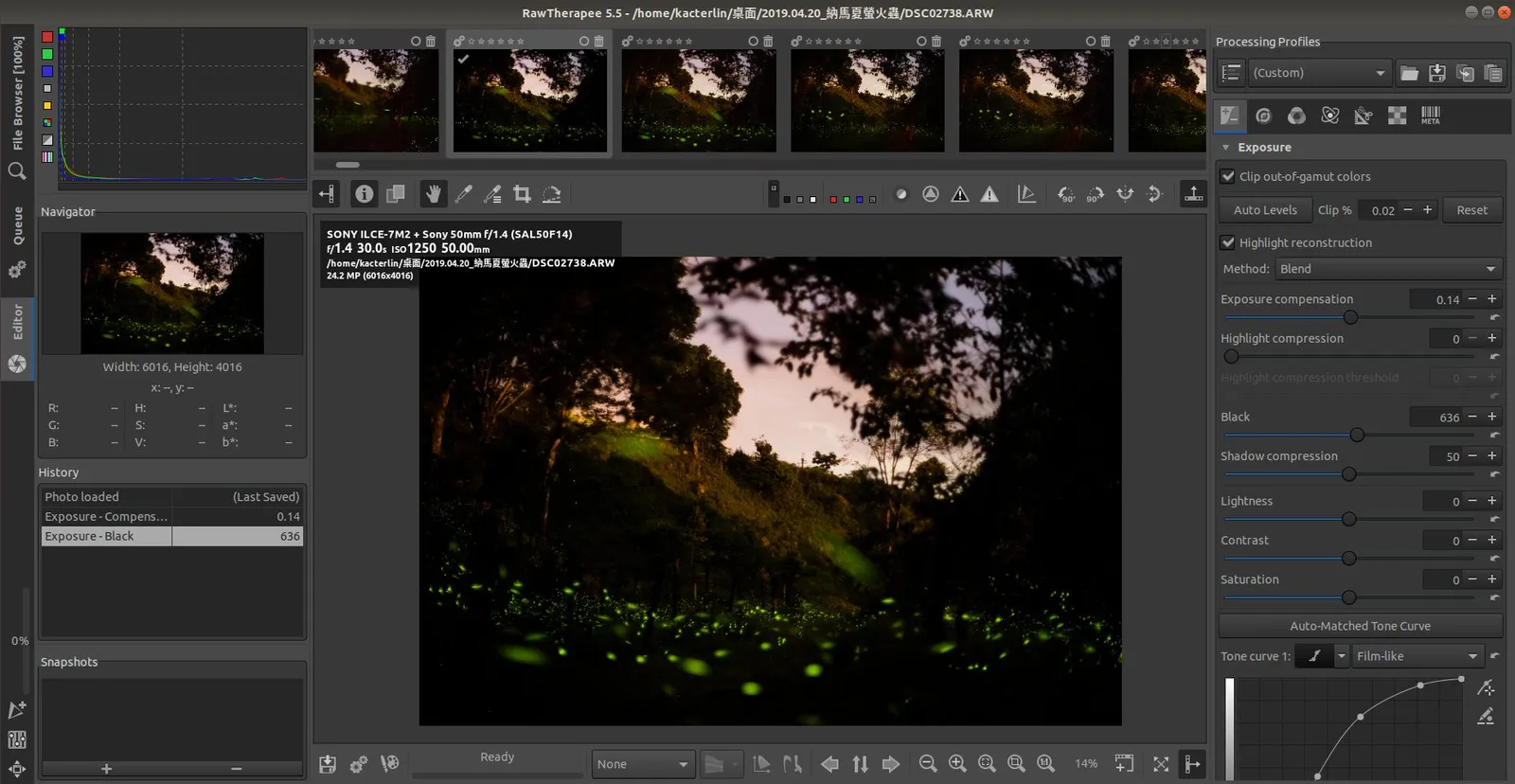This screenshot has height=784, width=1515.
Task: Load processing profile from file
Action: pos(1409,73)
